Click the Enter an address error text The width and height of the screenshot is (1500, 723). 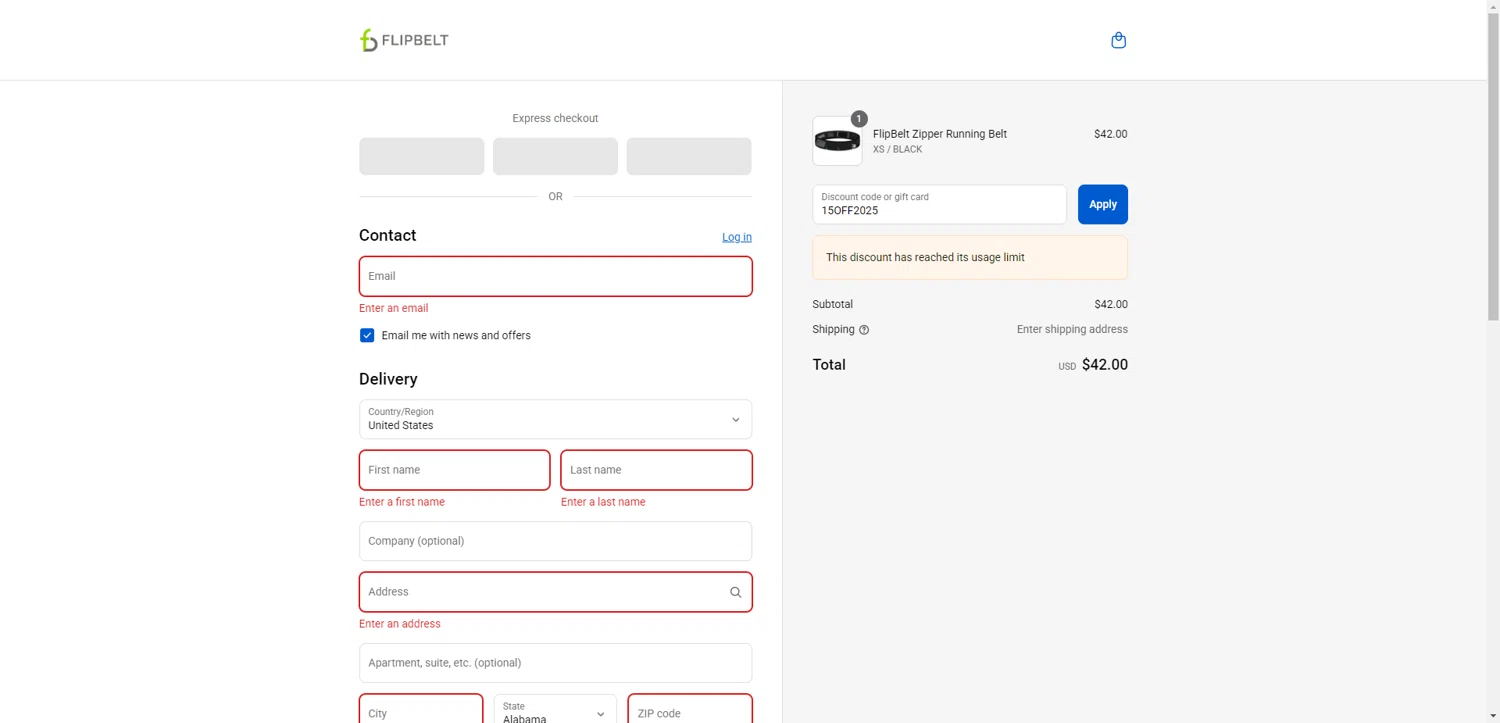pos(400,624)
